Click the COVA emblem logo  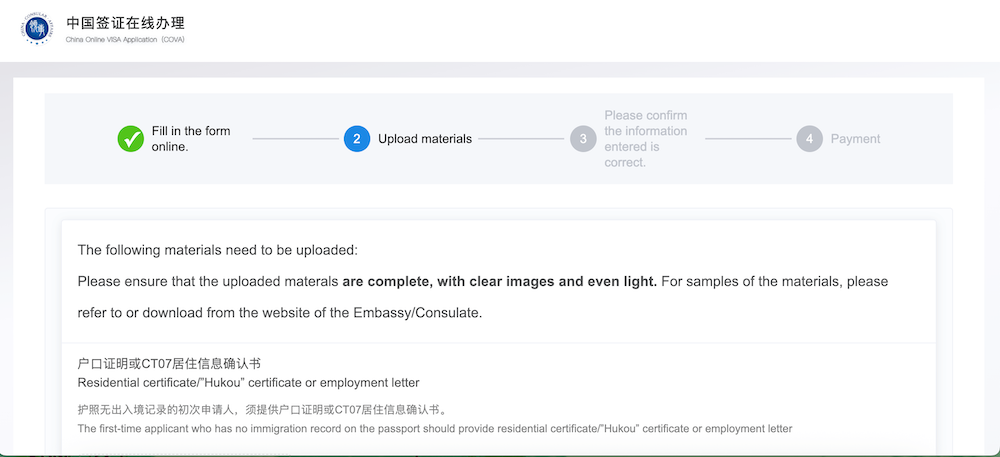click(x=37, y=29)
